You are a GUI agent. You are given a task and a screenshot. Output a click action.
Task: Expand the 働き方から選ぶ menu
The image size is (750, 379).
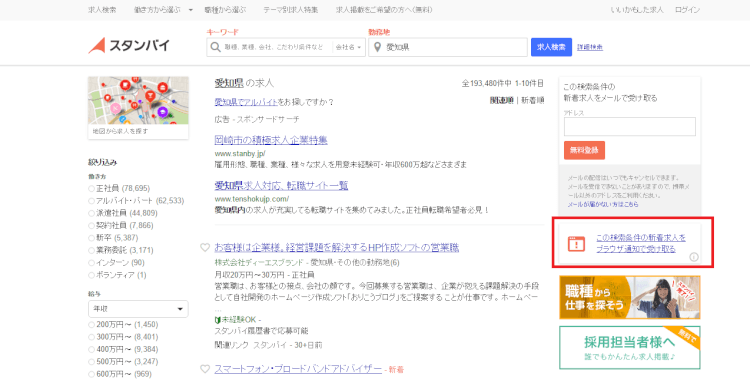[163, 10]
